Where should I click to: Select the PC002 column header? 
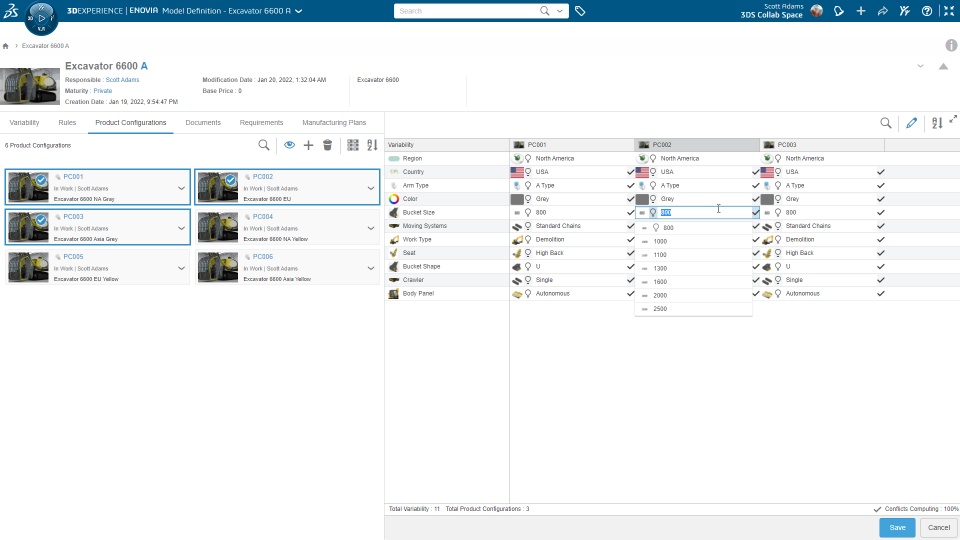pyautogui.click(x=697, y=144)
